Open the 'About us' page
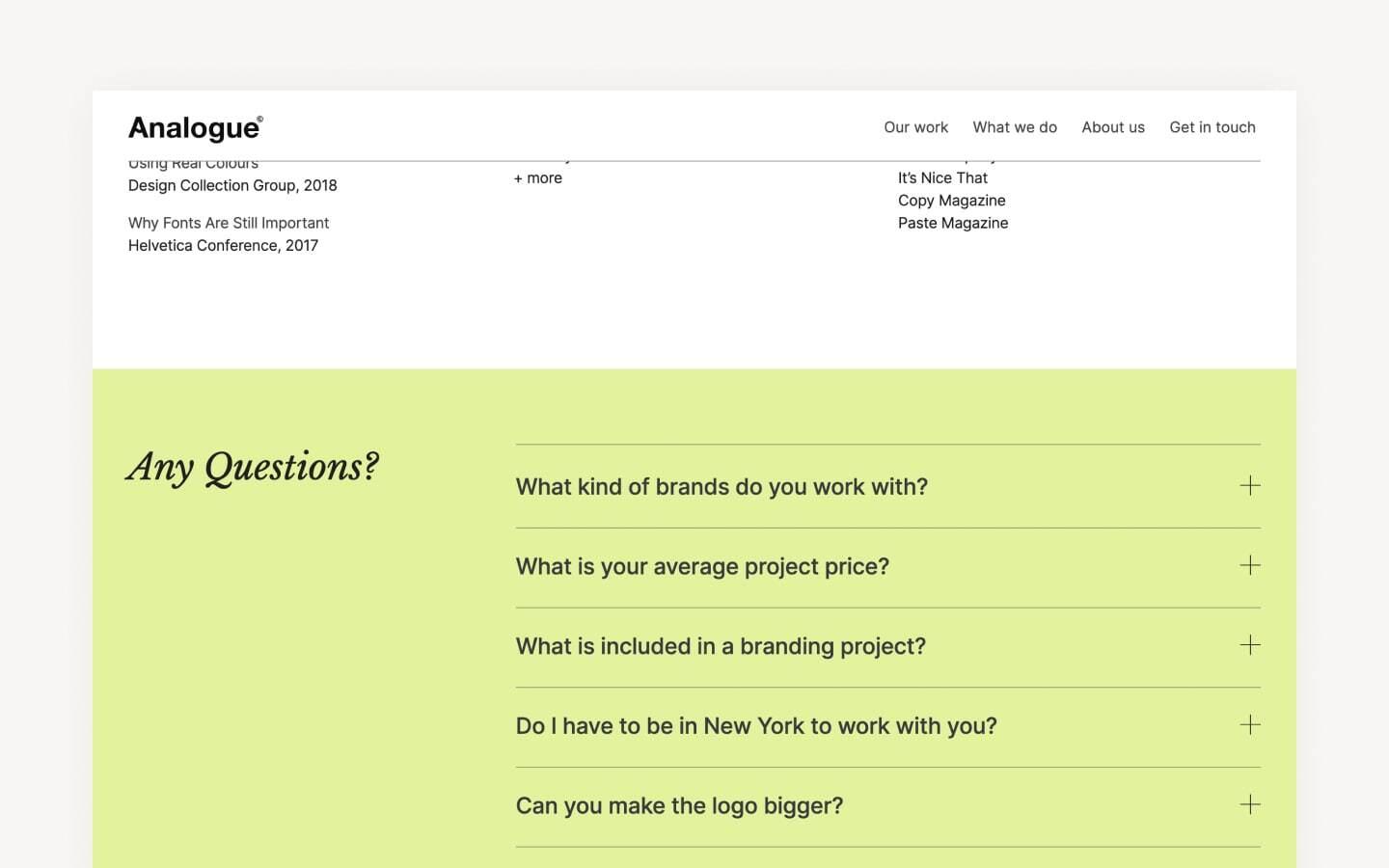 pos(1113,126)
